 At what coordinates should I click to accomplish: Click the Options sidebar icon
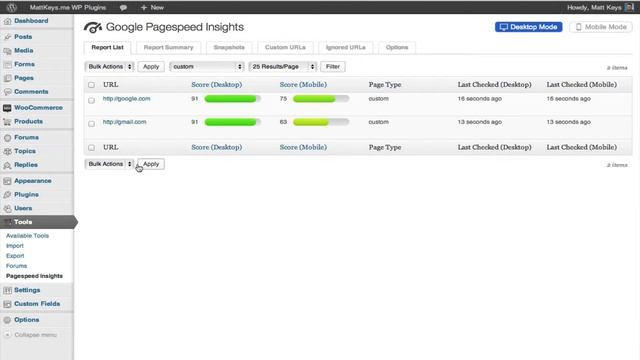[7, 320]
